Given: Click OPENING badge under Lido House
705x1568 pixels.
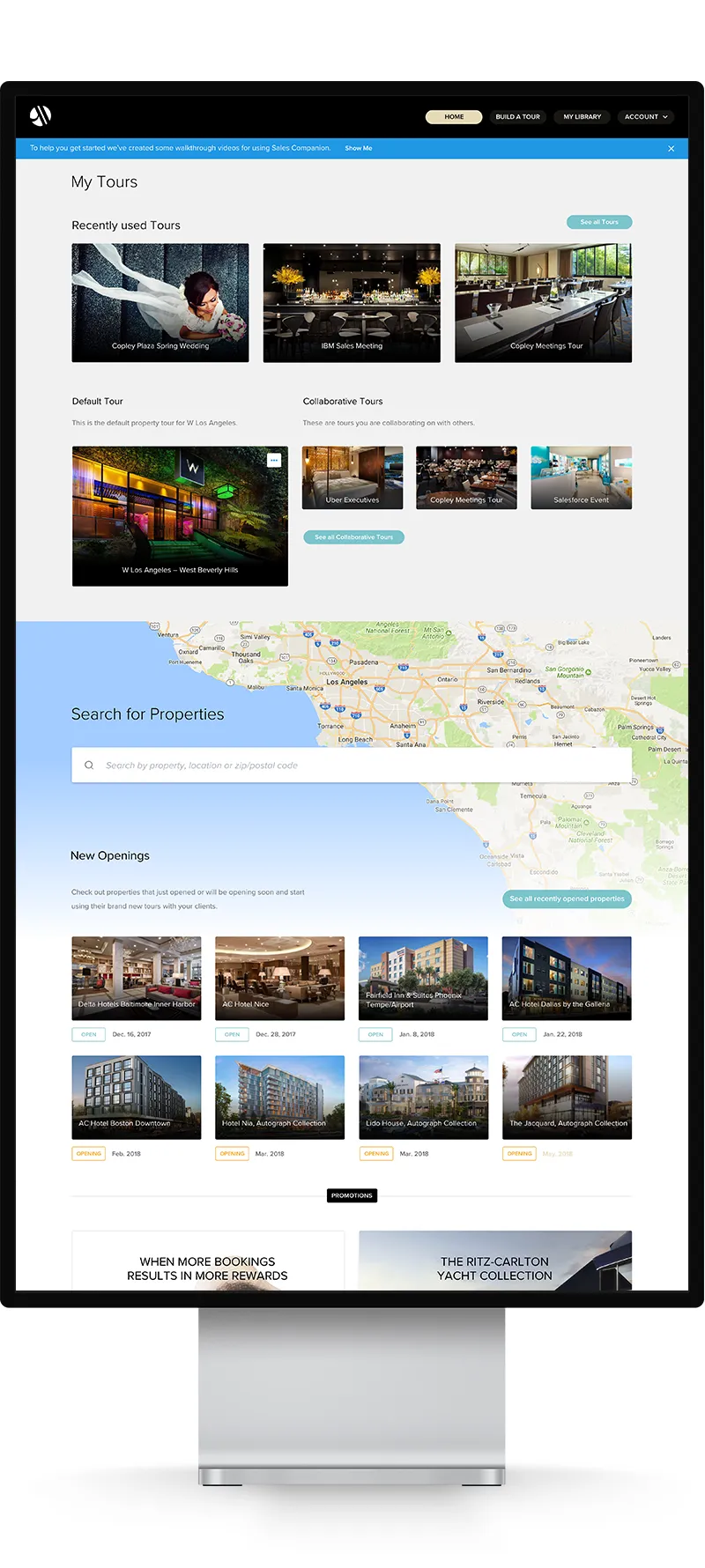Looking at the screenshot, I should pos(376,1153).
